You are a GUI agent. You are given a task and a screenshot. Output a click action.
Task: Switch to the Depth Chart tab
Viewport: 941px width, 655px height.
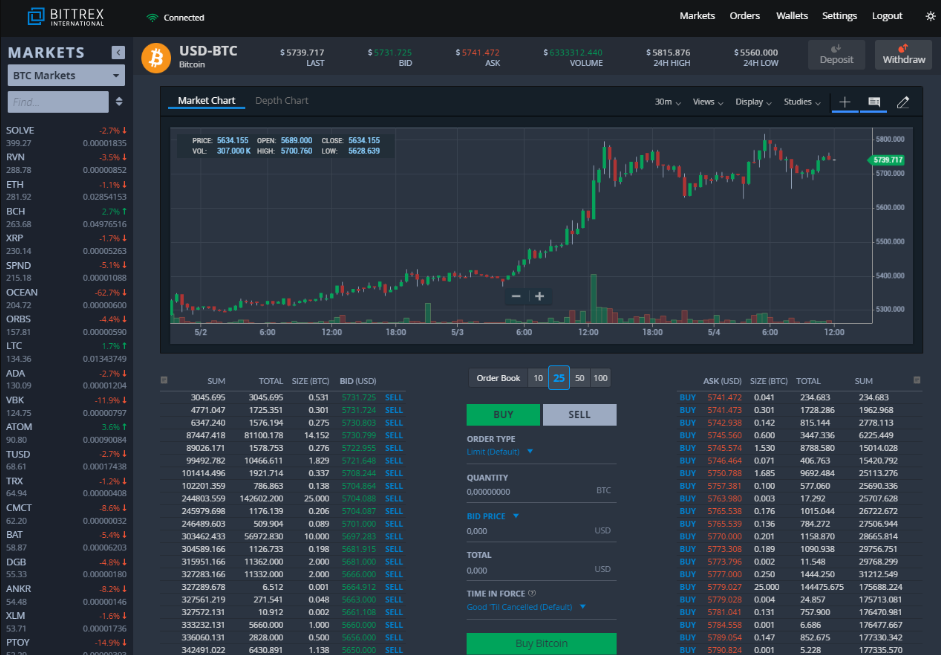pyautogui.click(x=281, y=100)
